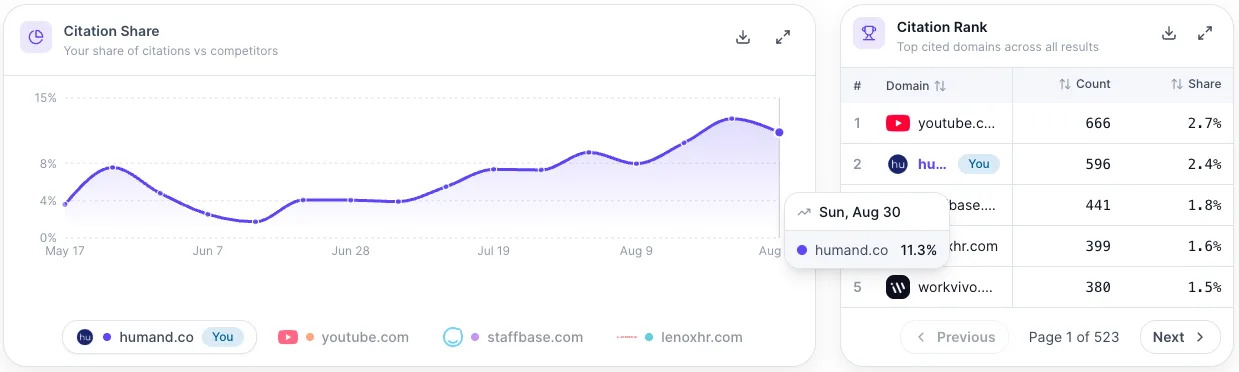Screen dimensions: 1239x372
Task: Click the count value 596
Action: [x=1098, y=164]
